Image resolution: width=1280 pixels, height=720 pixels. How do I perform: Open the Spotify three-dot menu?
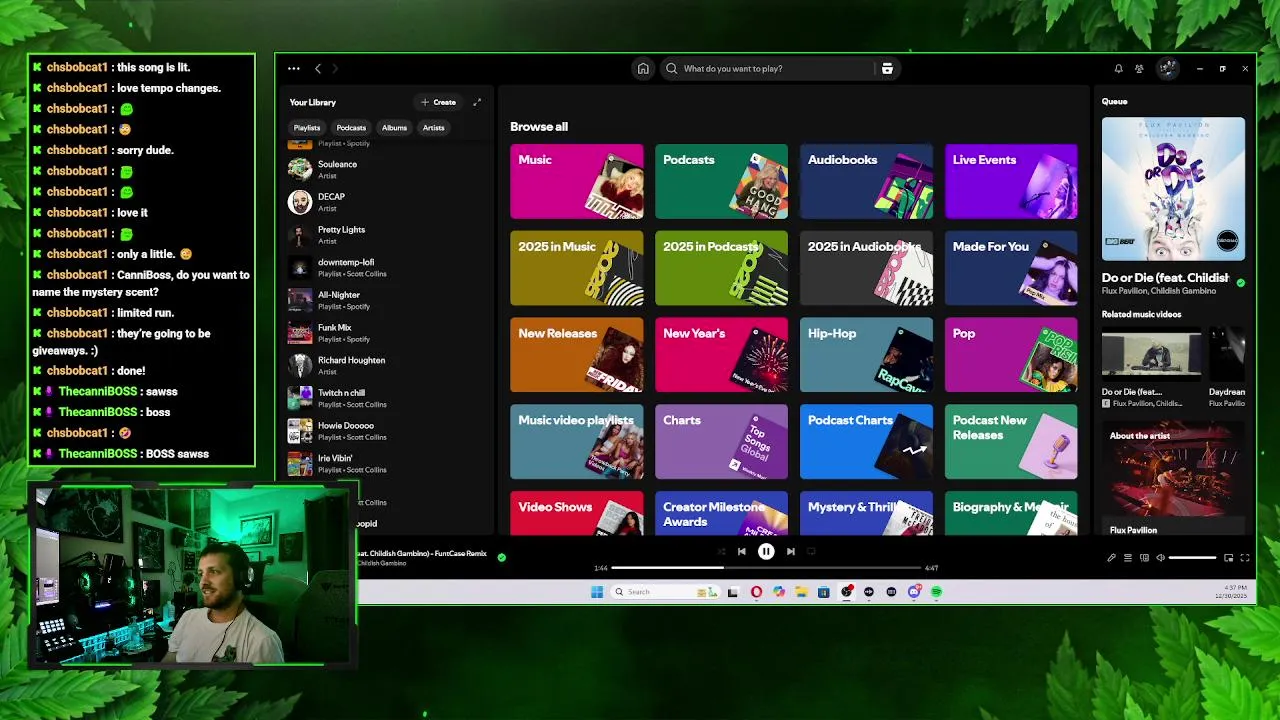tap(294, 69)
